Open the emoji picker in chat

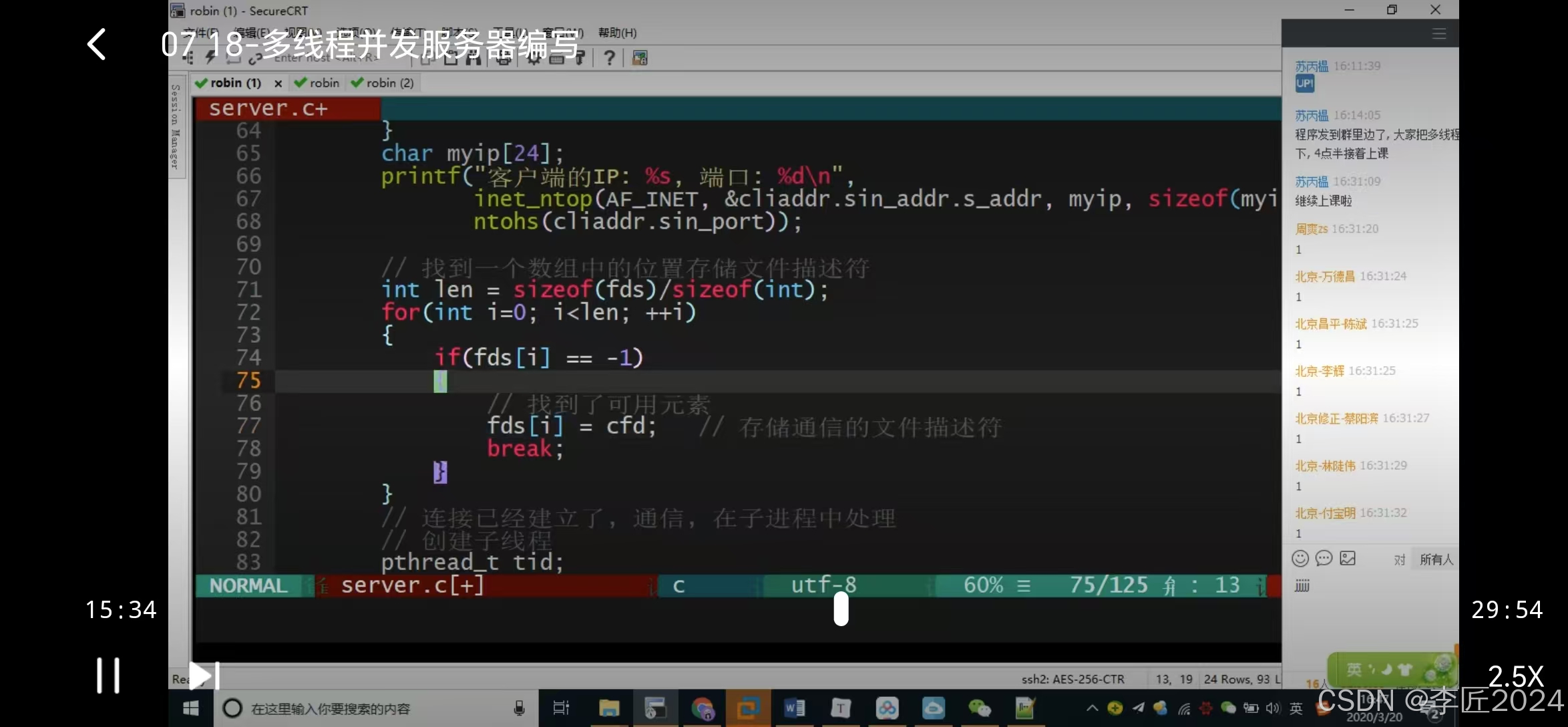click(x=1300, y=559)
